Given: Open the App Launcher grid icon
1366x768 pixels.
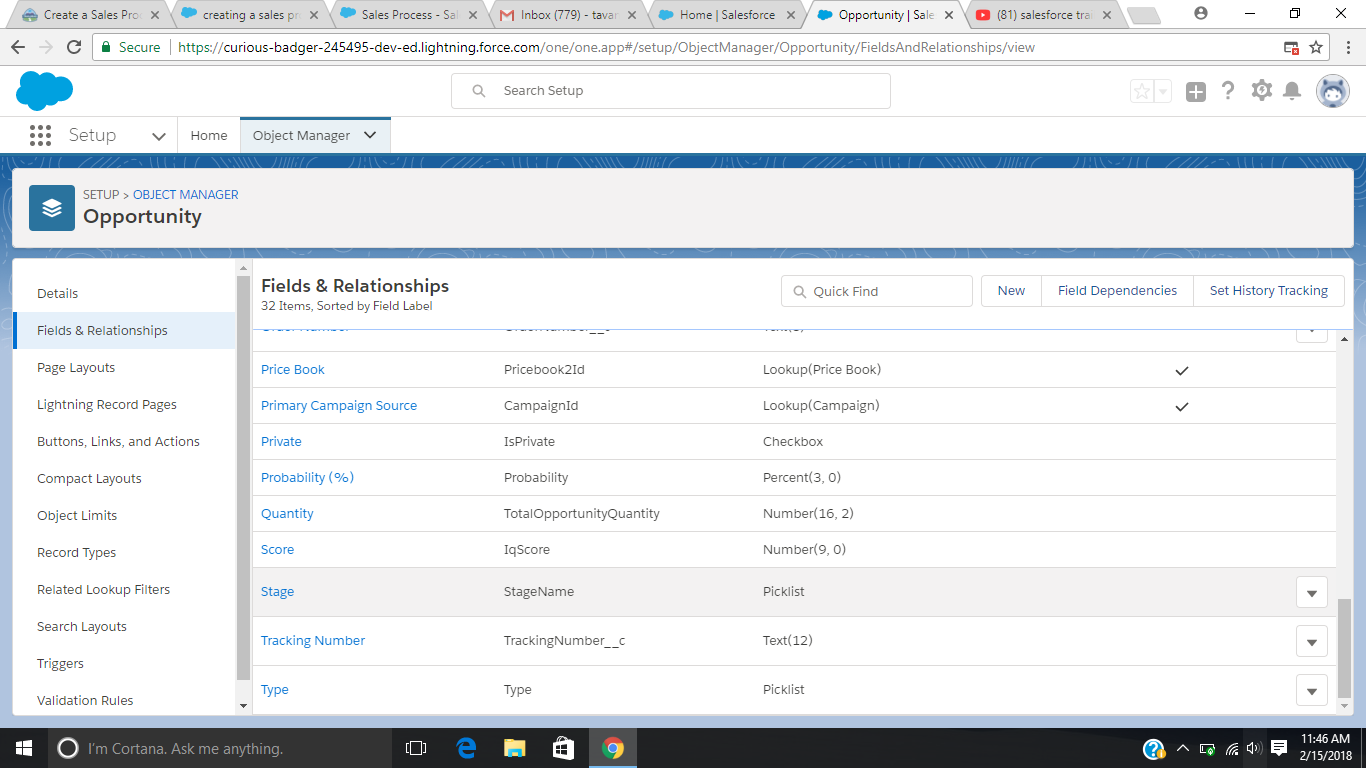Looking at the screenshot, I should 40,135.
